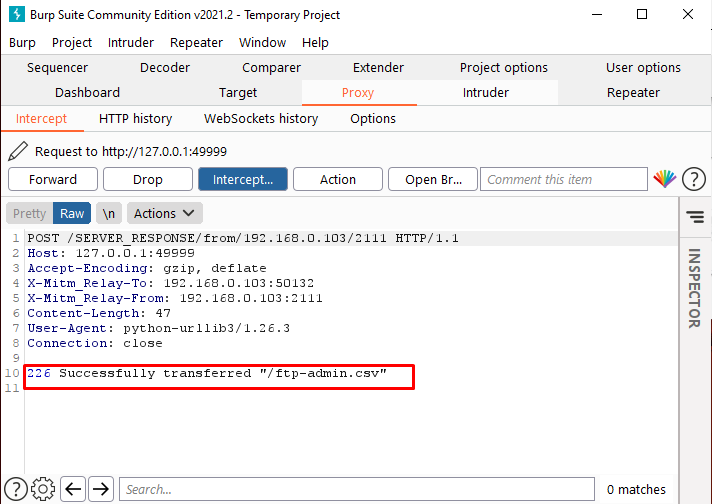This screenshot has width=712, height=504.
Task: Open the Window menu
Action: pos(262,43)
